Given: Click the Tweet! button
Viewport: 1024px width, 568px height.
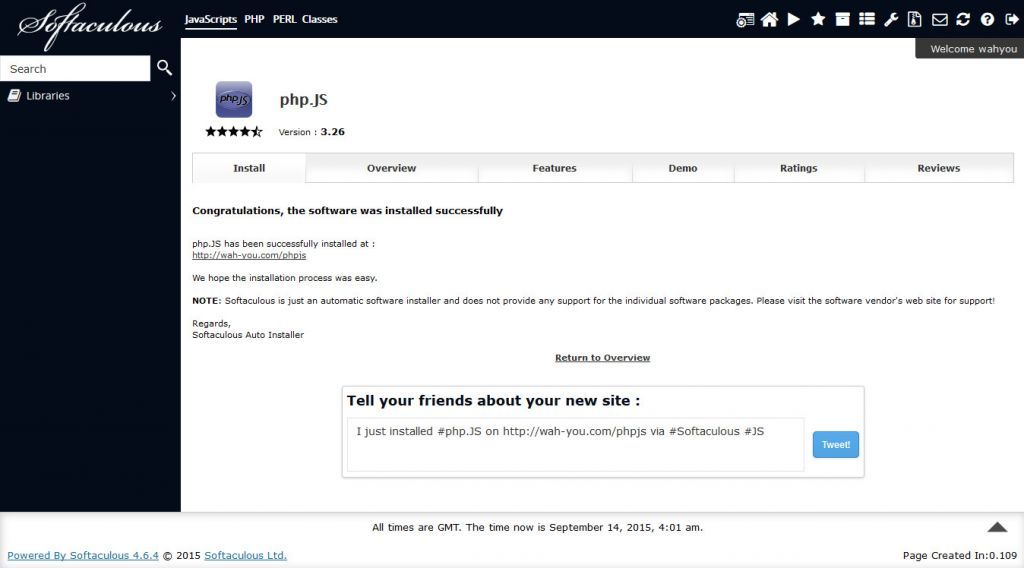Looking at the screenshot, I should tap(835, 445).
